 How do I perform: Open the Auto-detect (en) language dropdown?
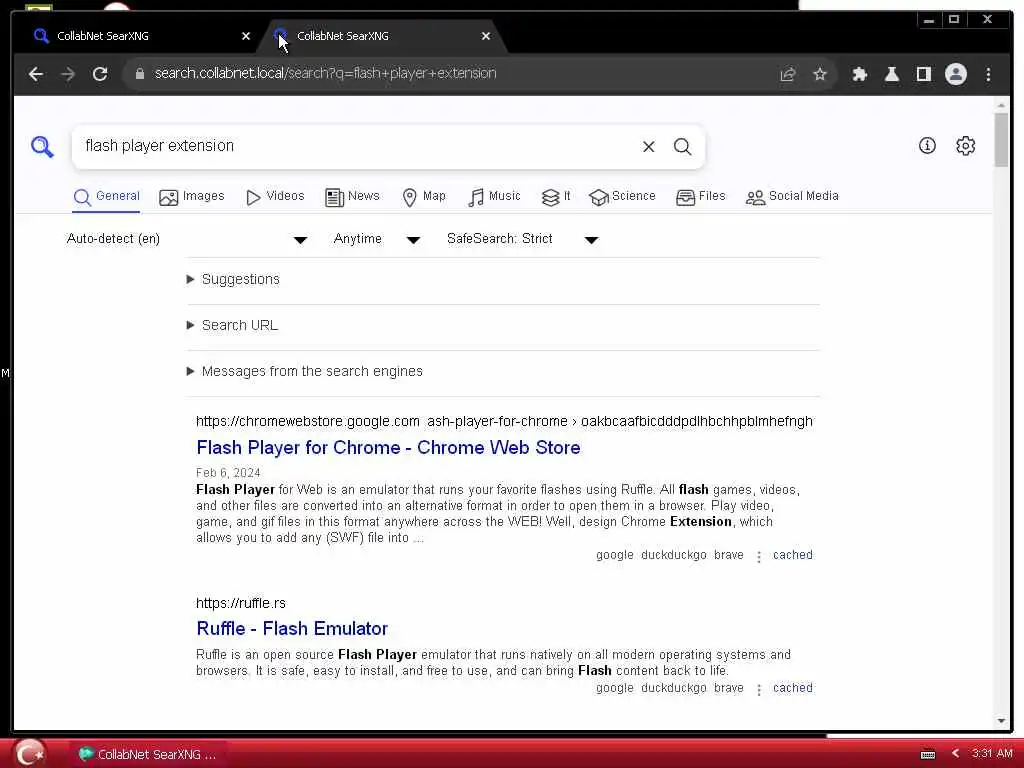(187, 239)
